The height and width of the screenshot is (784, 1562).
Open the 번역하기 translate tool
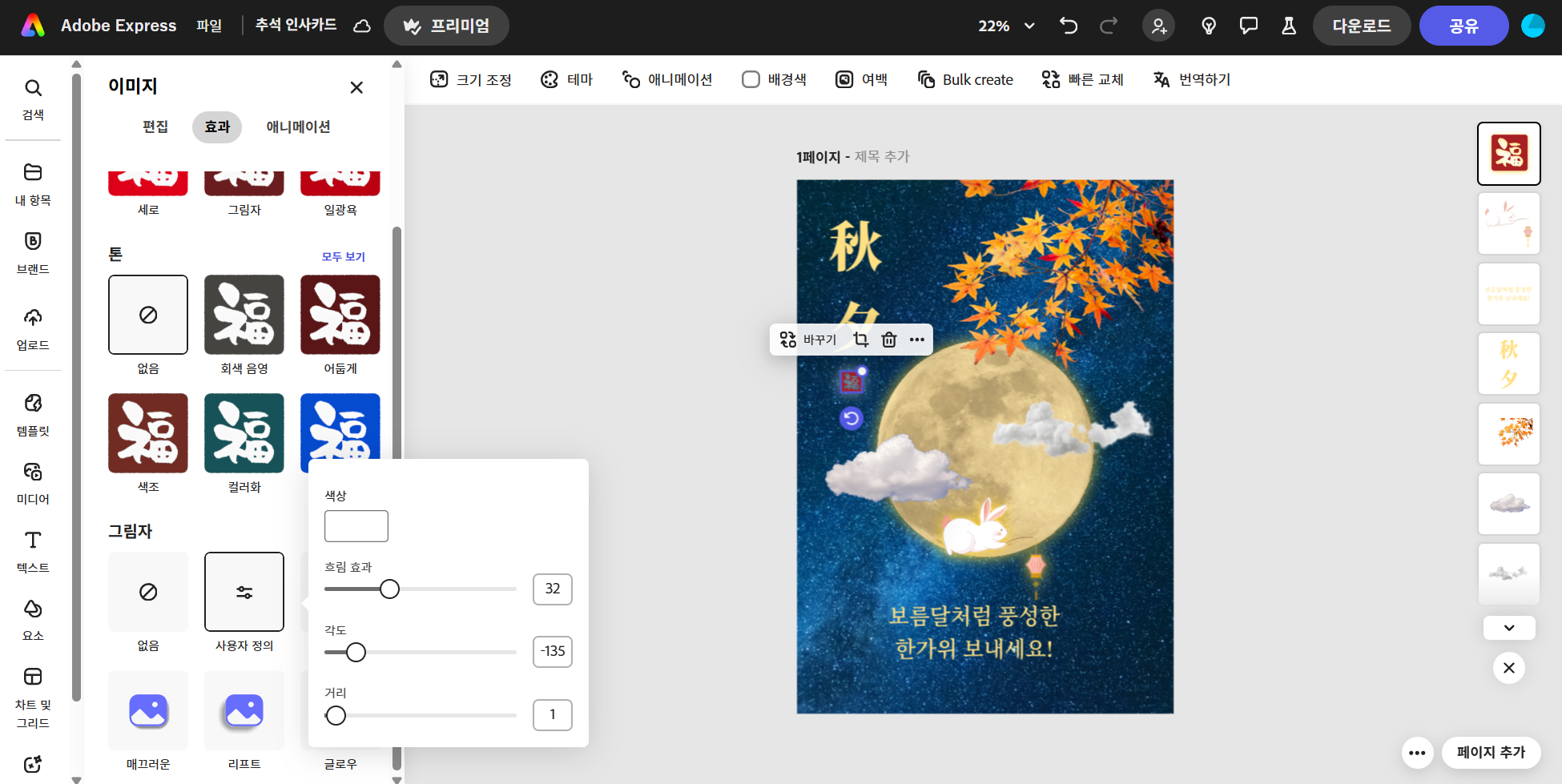[x=1192, y=79]
